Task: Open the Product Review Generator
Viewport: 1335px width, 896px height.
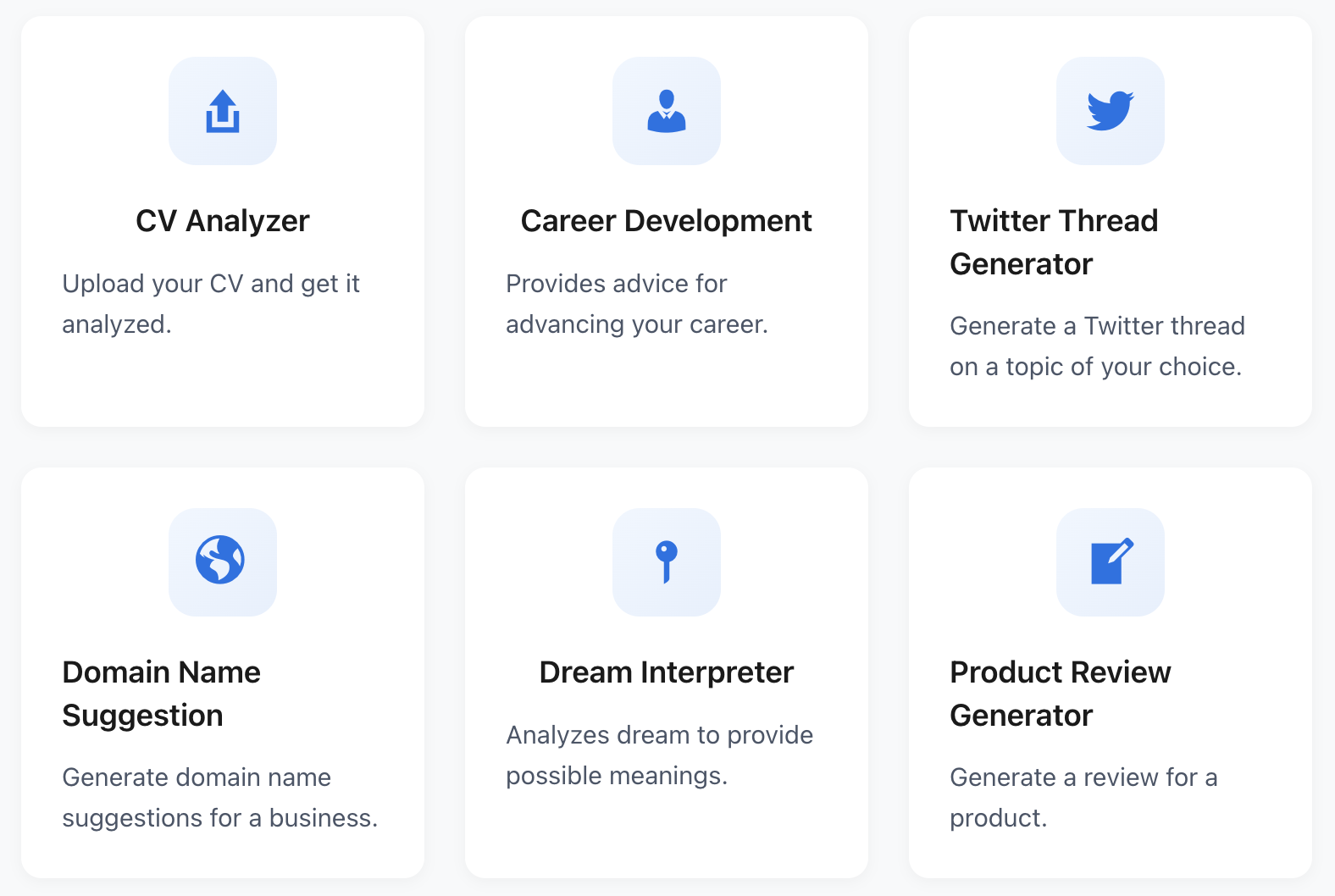Action: (1061, 693)
